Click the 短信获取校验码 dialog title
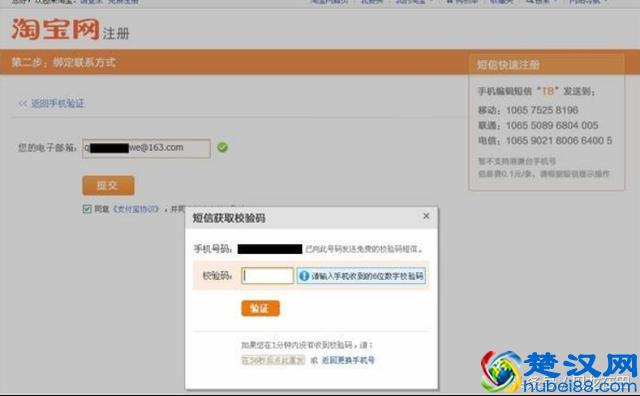640x396 pixels. (x=229, y=218)
